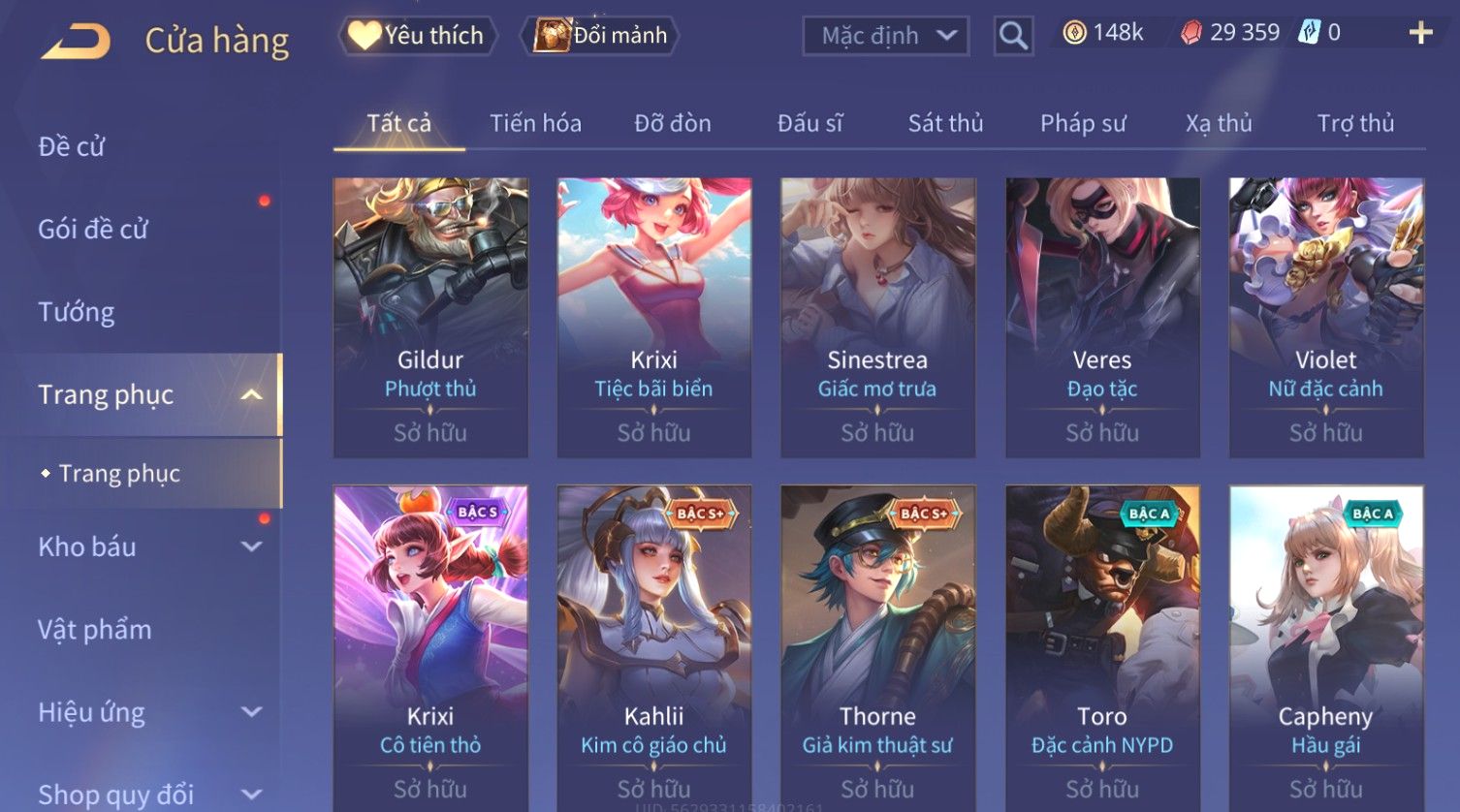Open the Mặc định sort dropdown
This screenshot has height=812, width=1460.
coord(886,36)
